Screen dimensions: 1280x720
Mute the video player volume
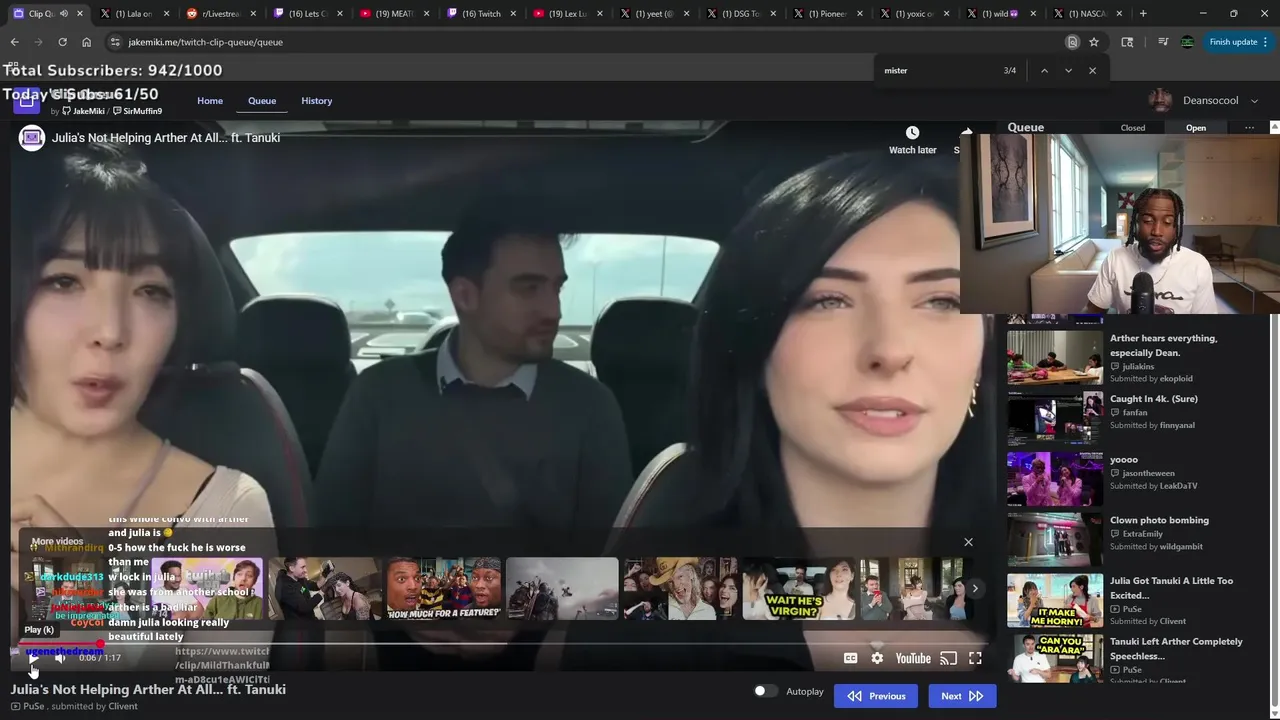(60, 658)
